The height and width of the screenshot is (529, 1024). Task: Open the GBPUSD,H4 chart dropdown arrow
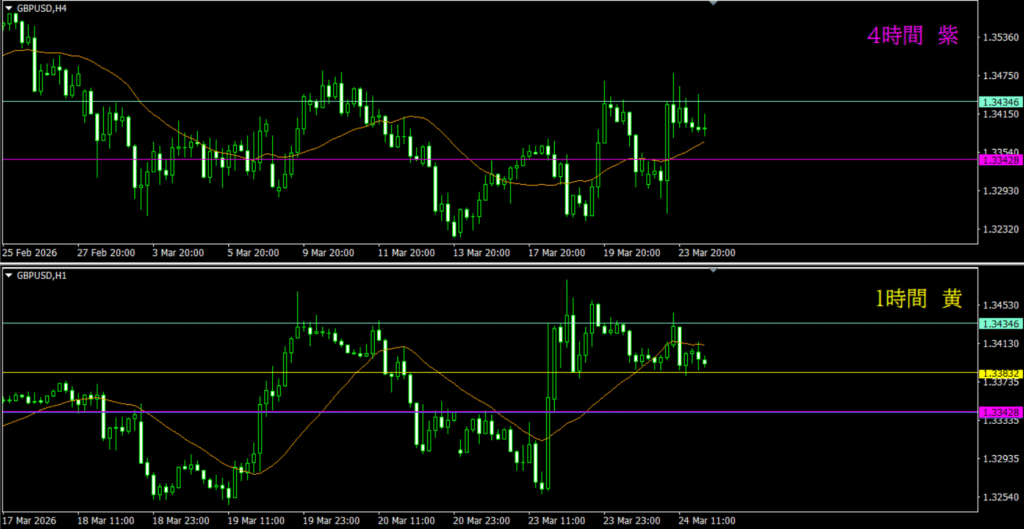point(8,8)
